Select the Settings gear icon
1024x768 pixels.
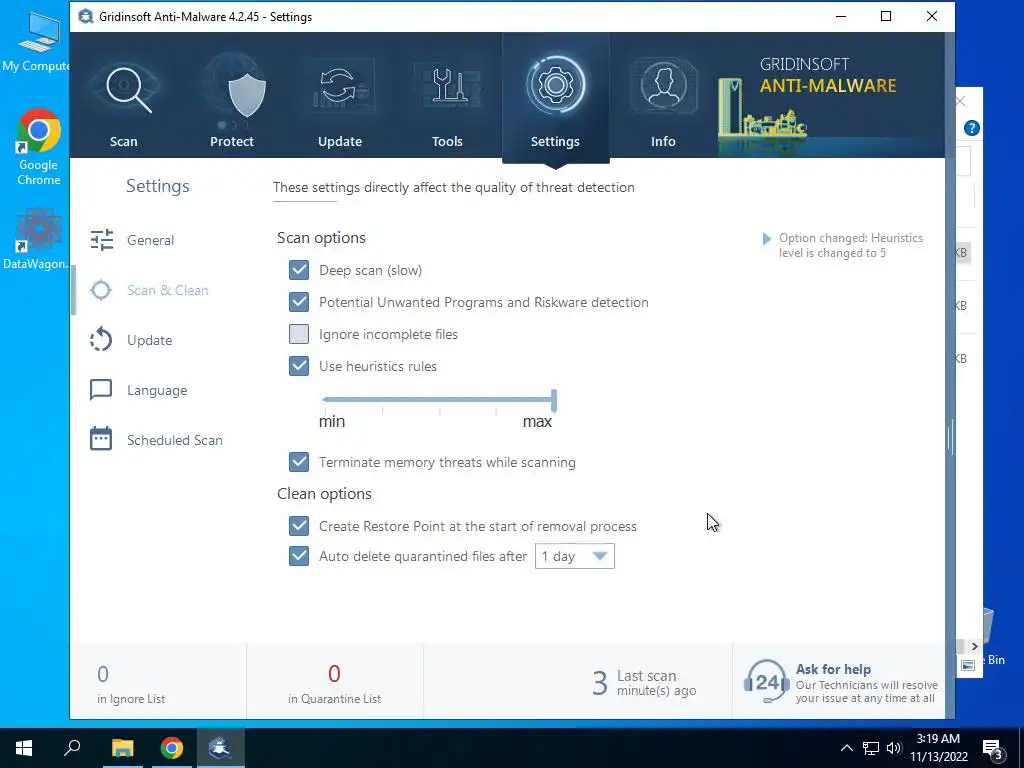(x=555, y=85)
